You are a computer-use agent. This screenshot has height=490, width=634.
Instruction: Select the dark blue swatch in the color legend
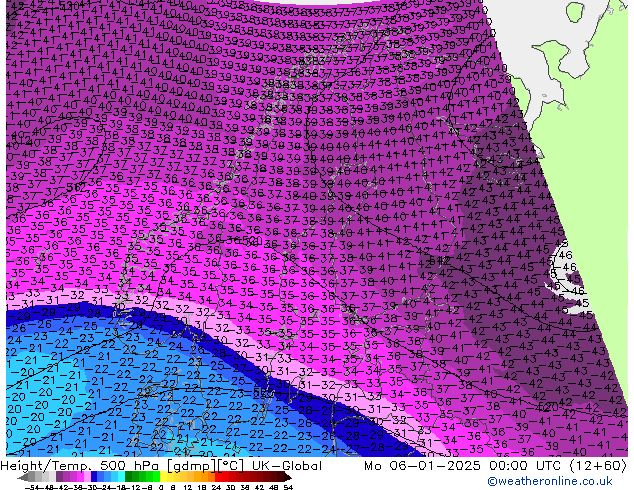click(x=94, y=478)
